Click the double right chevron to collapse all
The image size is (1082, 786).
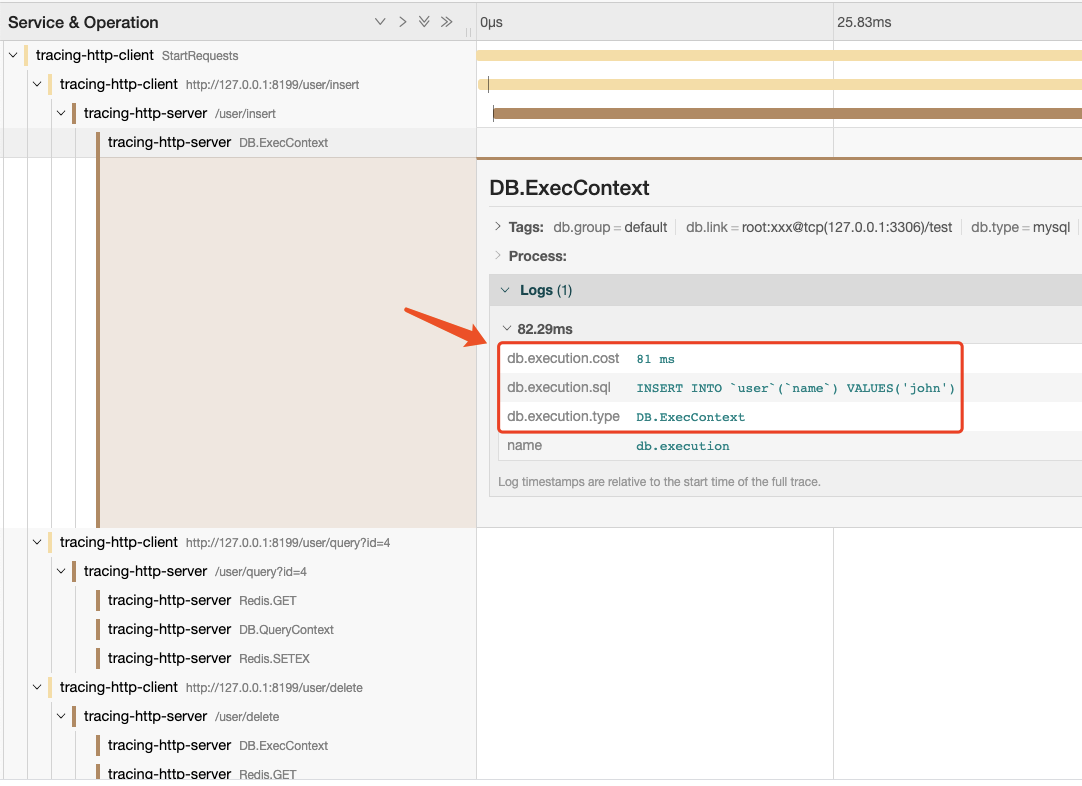(447, 22)
